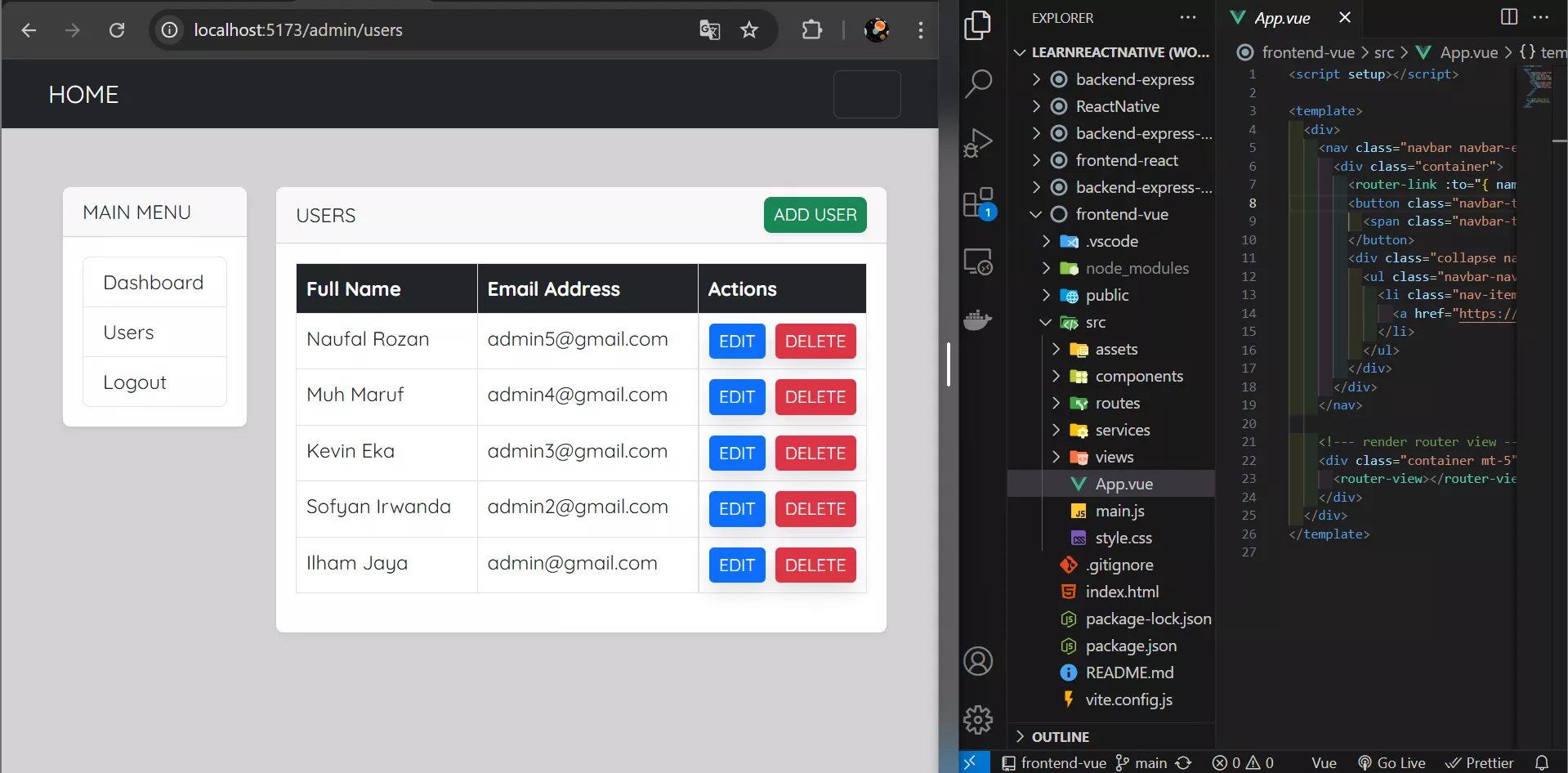
Task: Delete the Muh Maruf user
Action: (x=815, y=397)
